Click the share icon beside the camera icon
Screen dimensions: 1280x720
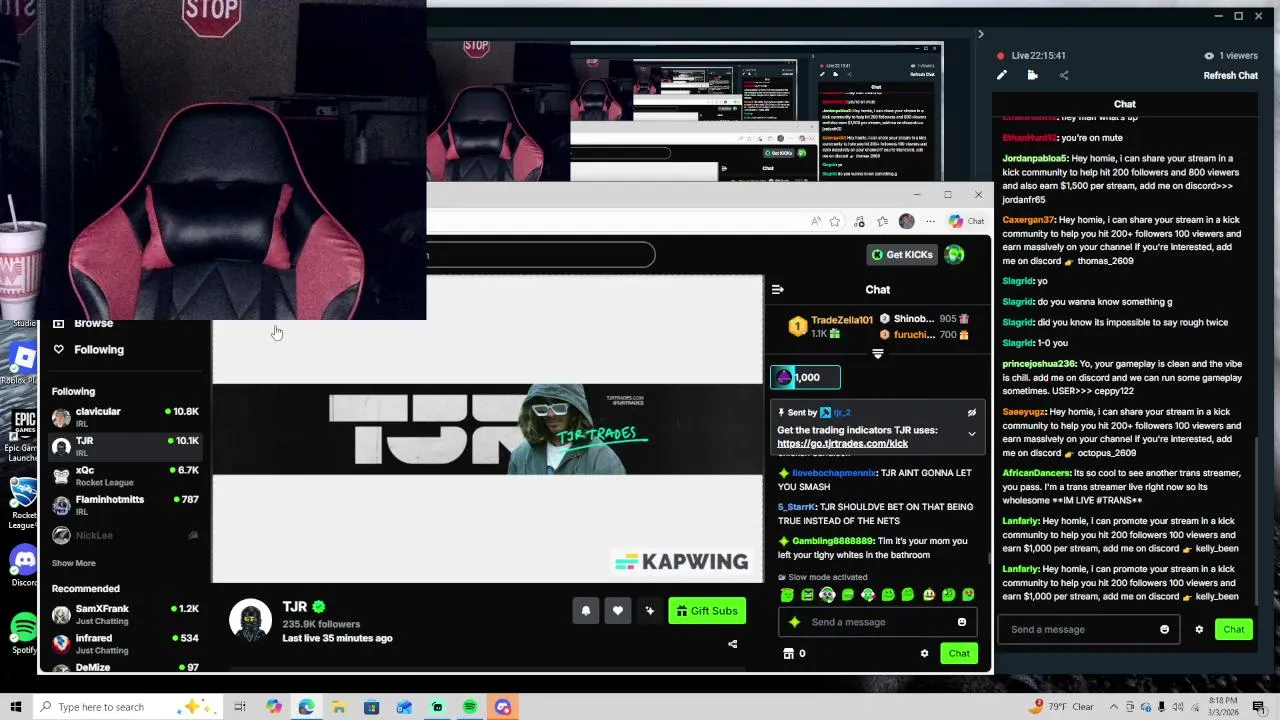tap(1064, 75)
